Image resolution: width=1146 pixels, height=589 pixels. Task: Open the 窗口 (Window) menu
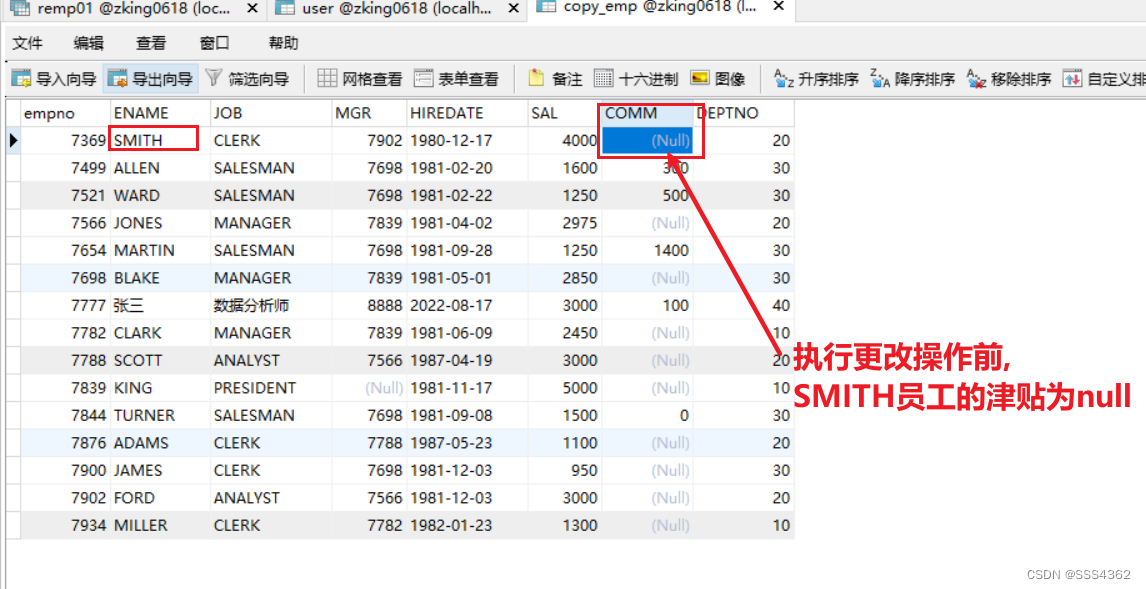point(214,43)
